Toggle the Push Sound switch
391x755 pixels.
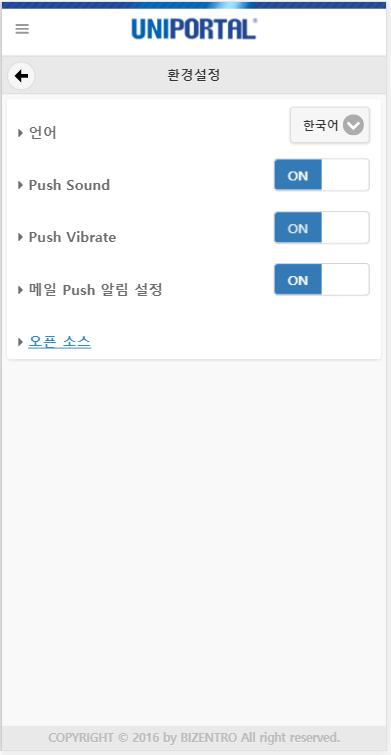point(322,175)
